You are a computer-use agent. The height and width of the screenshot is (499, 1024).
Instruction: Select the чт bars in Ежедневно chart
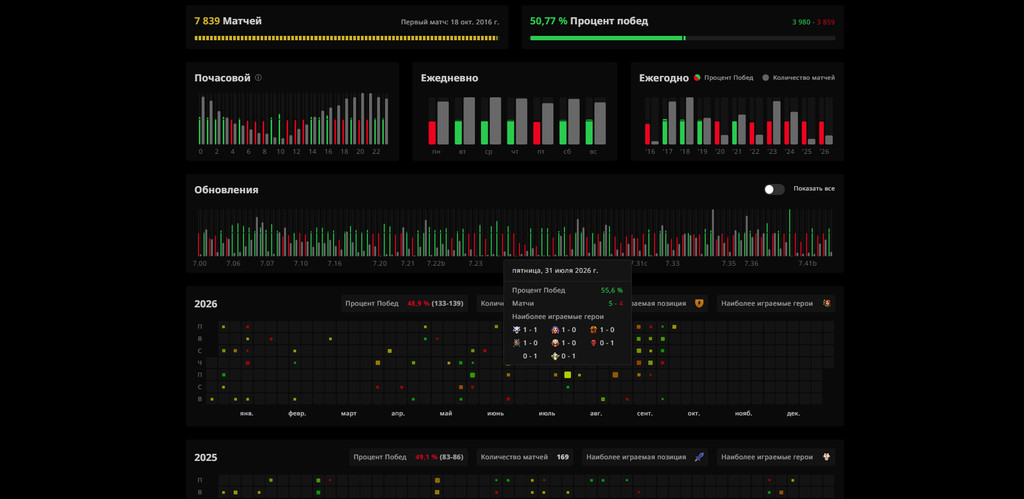pyautogui.click(x=517, y=121)
